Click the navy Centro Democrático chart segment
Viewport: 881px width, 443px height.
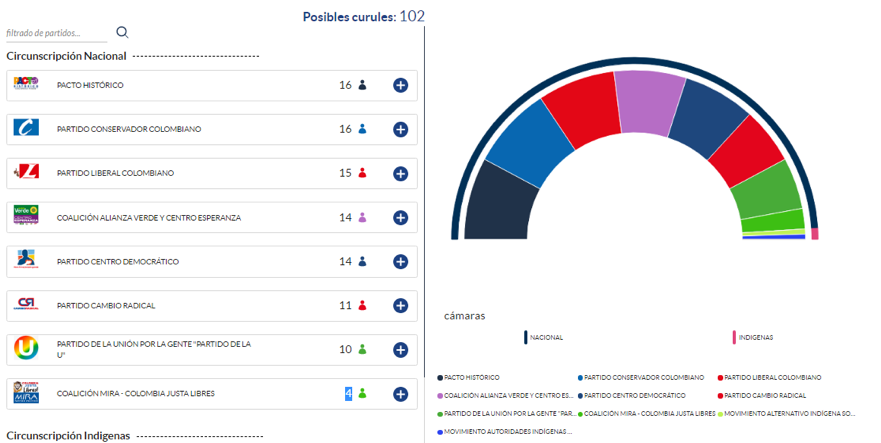point(708,118)
